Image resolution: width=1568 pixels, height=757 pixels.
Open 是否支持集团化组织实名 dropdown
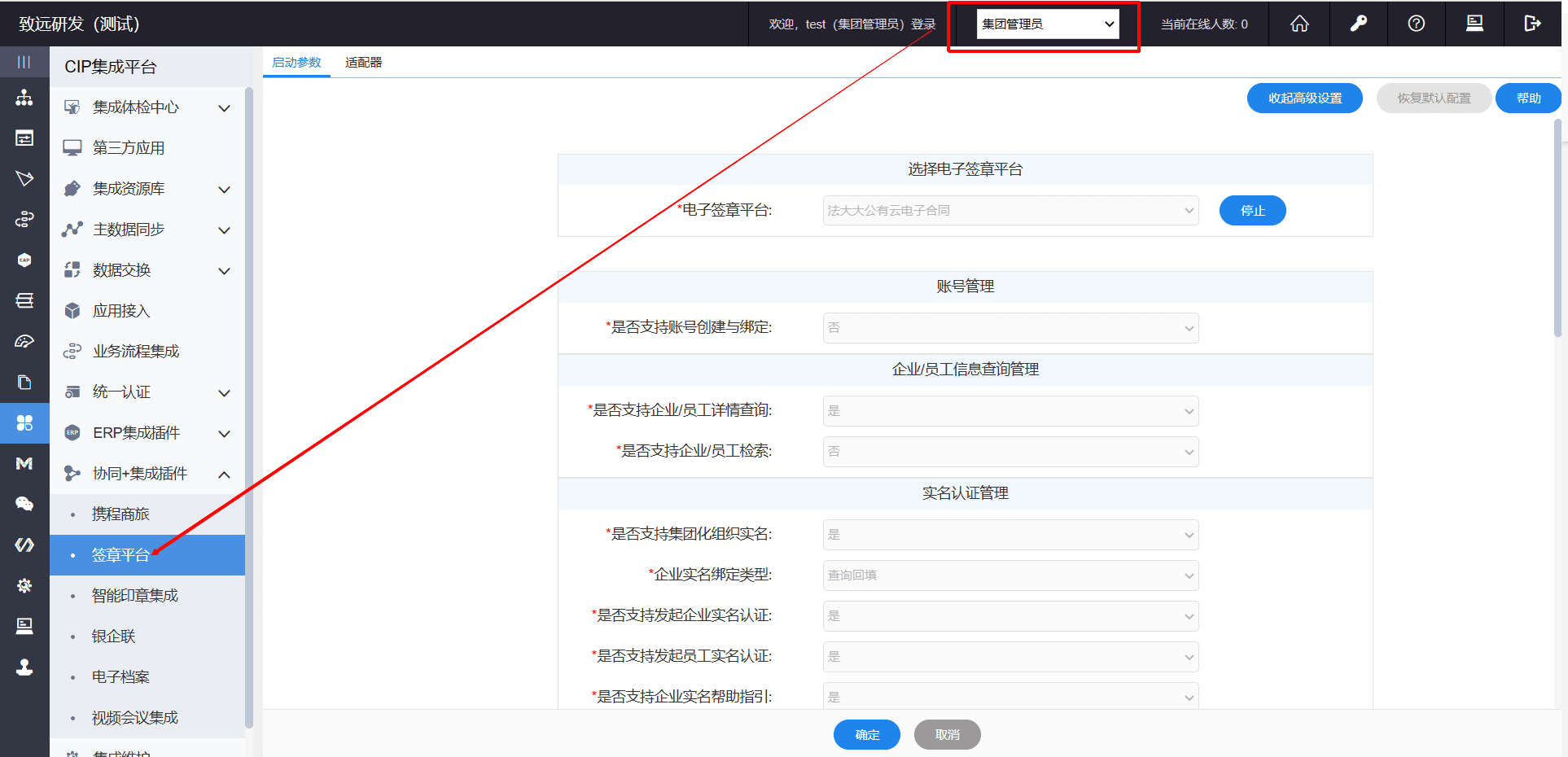click(x=1010, y=535)
